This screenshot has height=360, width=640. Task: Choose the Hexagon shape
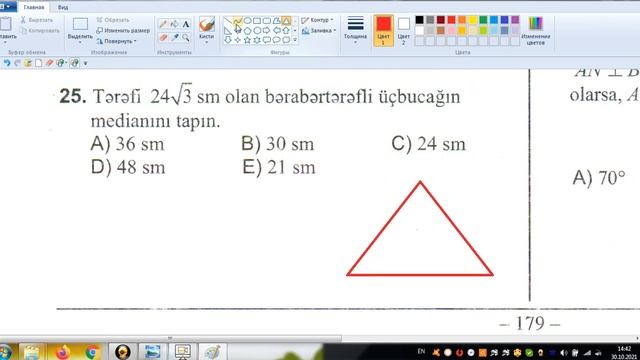click(257, 31)
